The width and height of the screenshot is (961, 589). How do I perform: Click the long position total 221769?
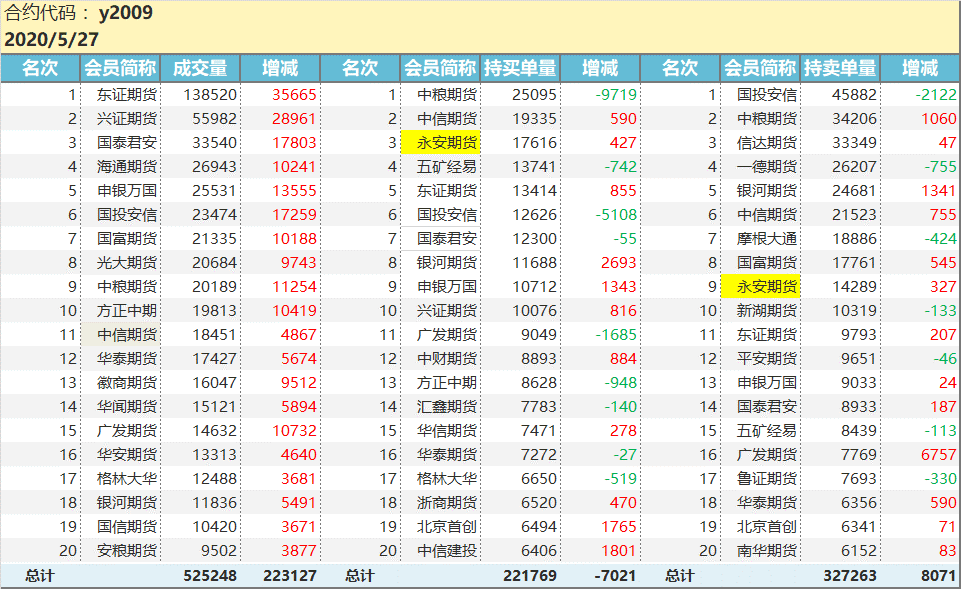[530, 576]
